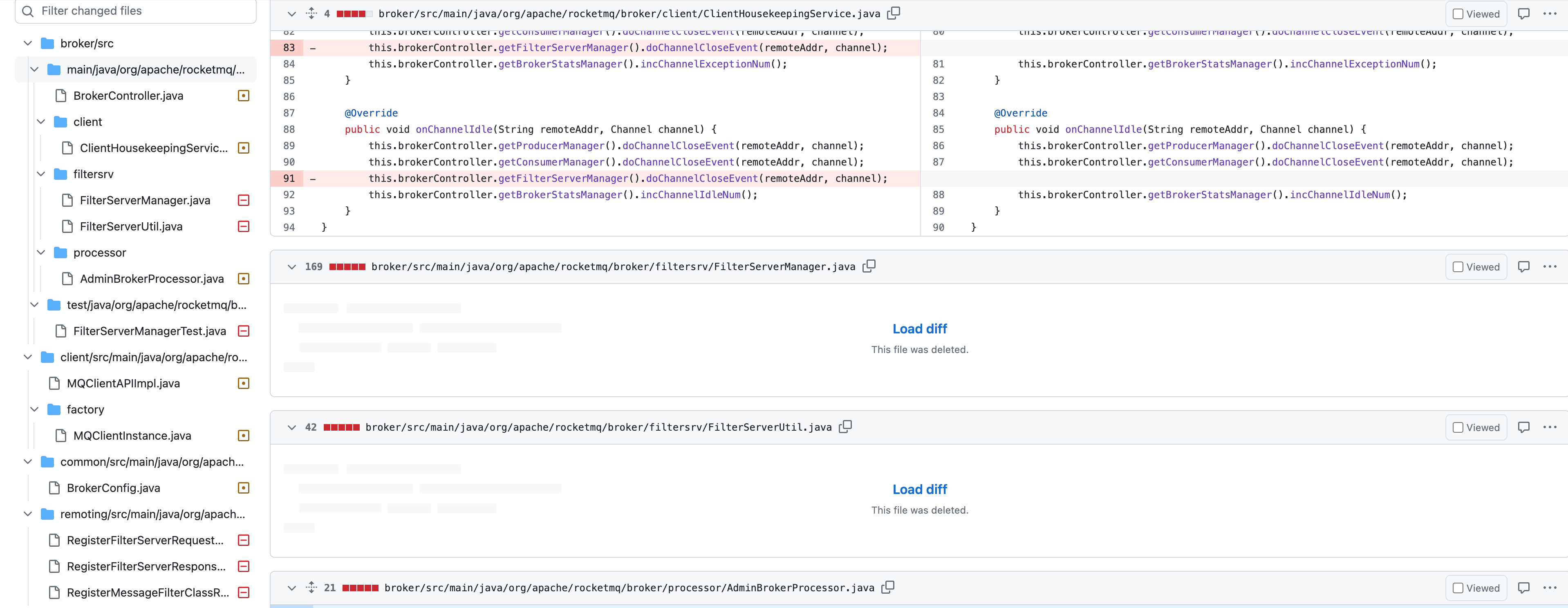Viewport: 1568px width, 608px height.
Task: Mark FilterServerManager.java as Viewed
Action: (1458, 267)
